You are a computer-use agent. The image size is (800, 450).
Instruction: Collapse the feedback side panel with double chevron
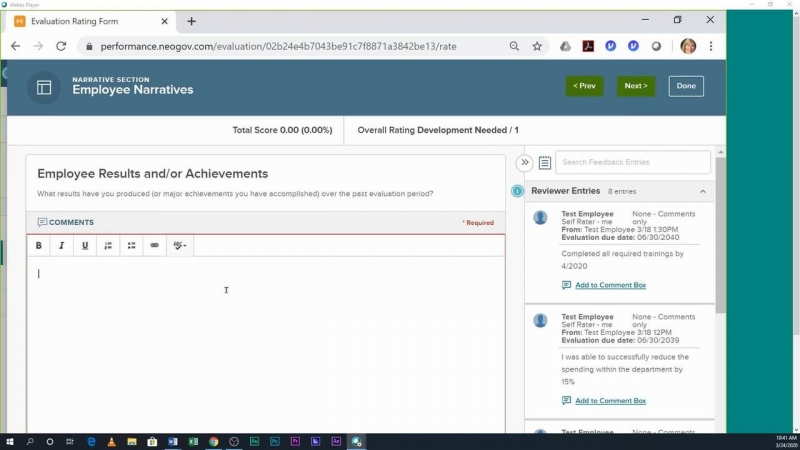pos(524,162)
